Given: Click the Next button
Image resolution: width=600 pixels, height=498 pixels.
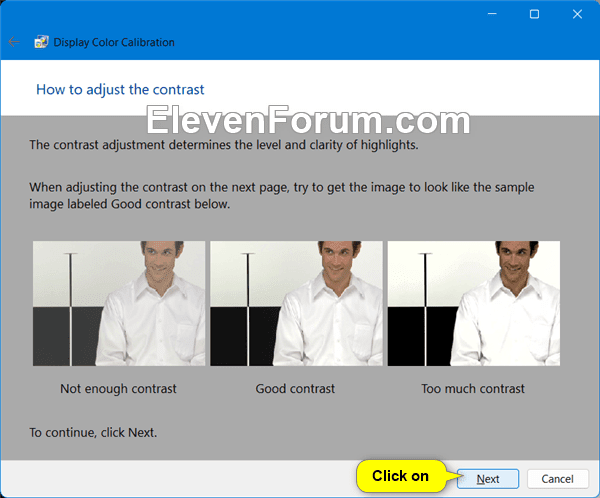Looking at the screenshot, I should pos(488,478).
